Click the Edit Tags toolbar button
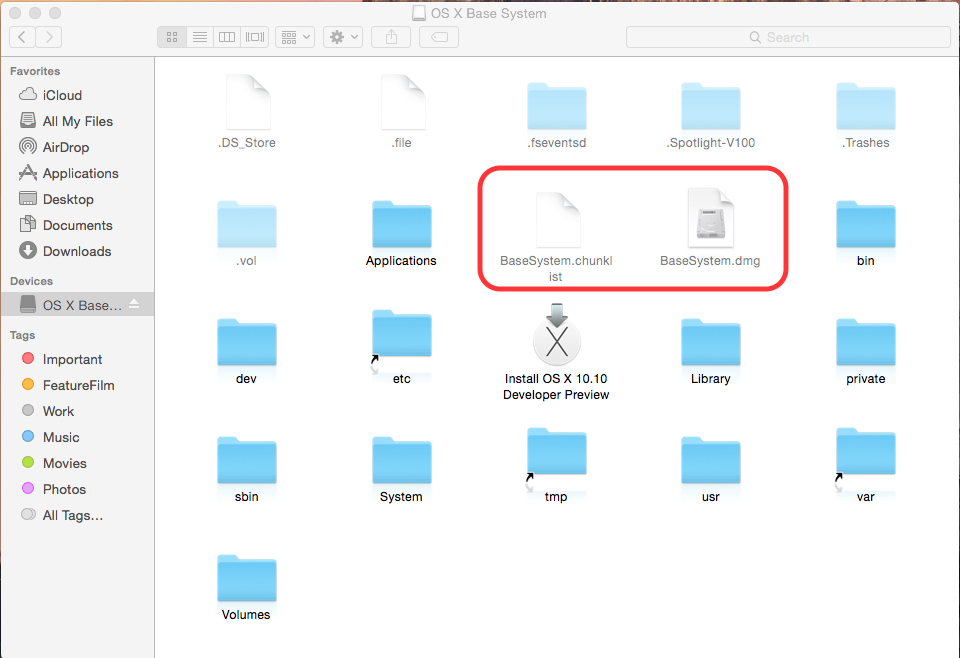Screen dimensions: 960x658 (439, 37)
